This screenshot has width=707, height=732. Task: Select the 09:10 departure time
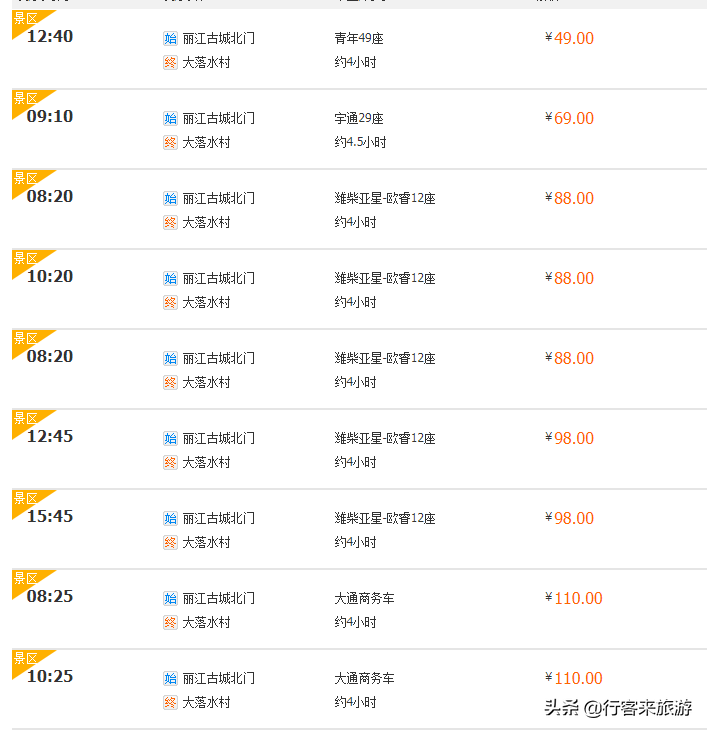[50, 116]
